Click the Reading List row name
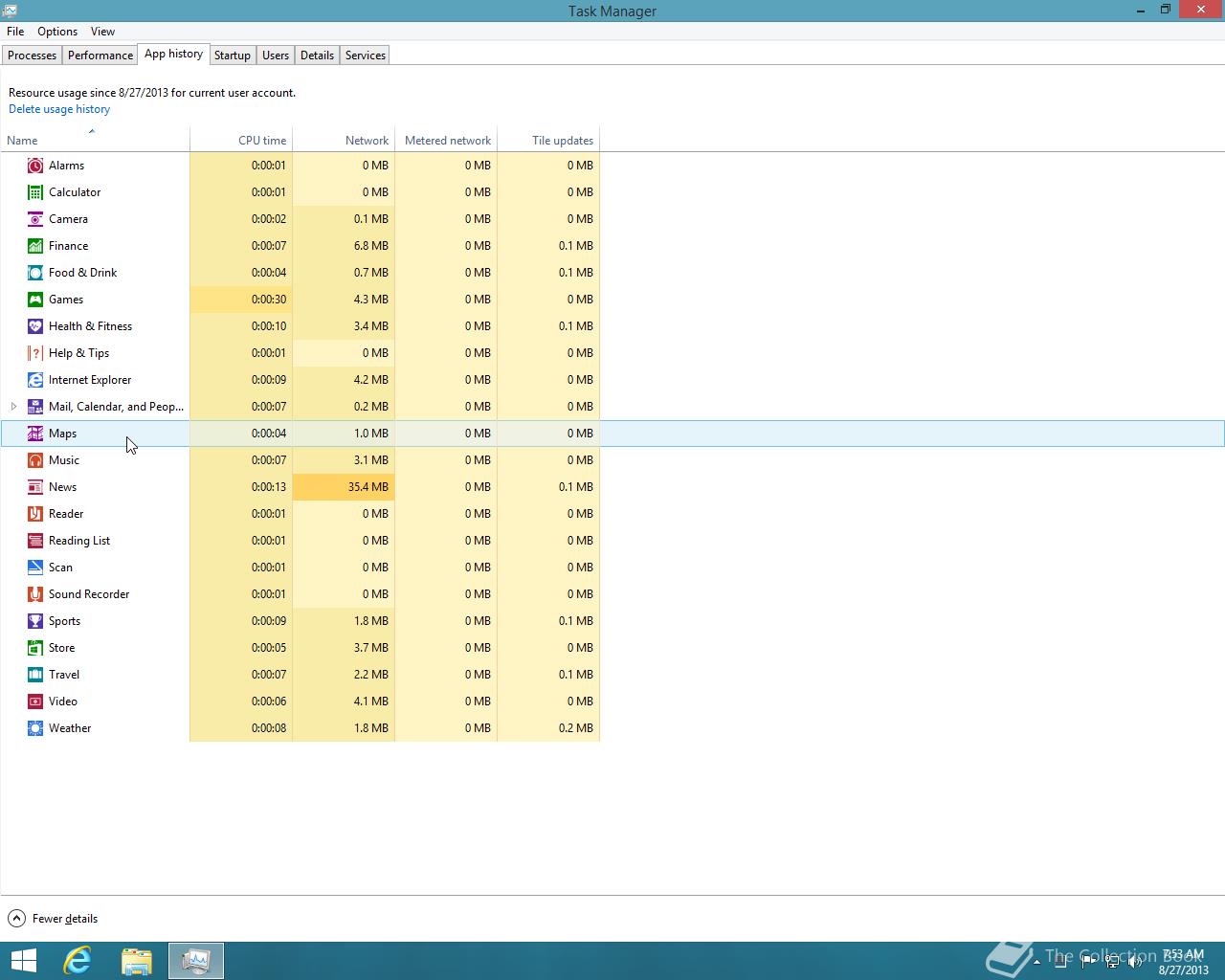Screen dimensions: 1225x980 tap(79, 541)
